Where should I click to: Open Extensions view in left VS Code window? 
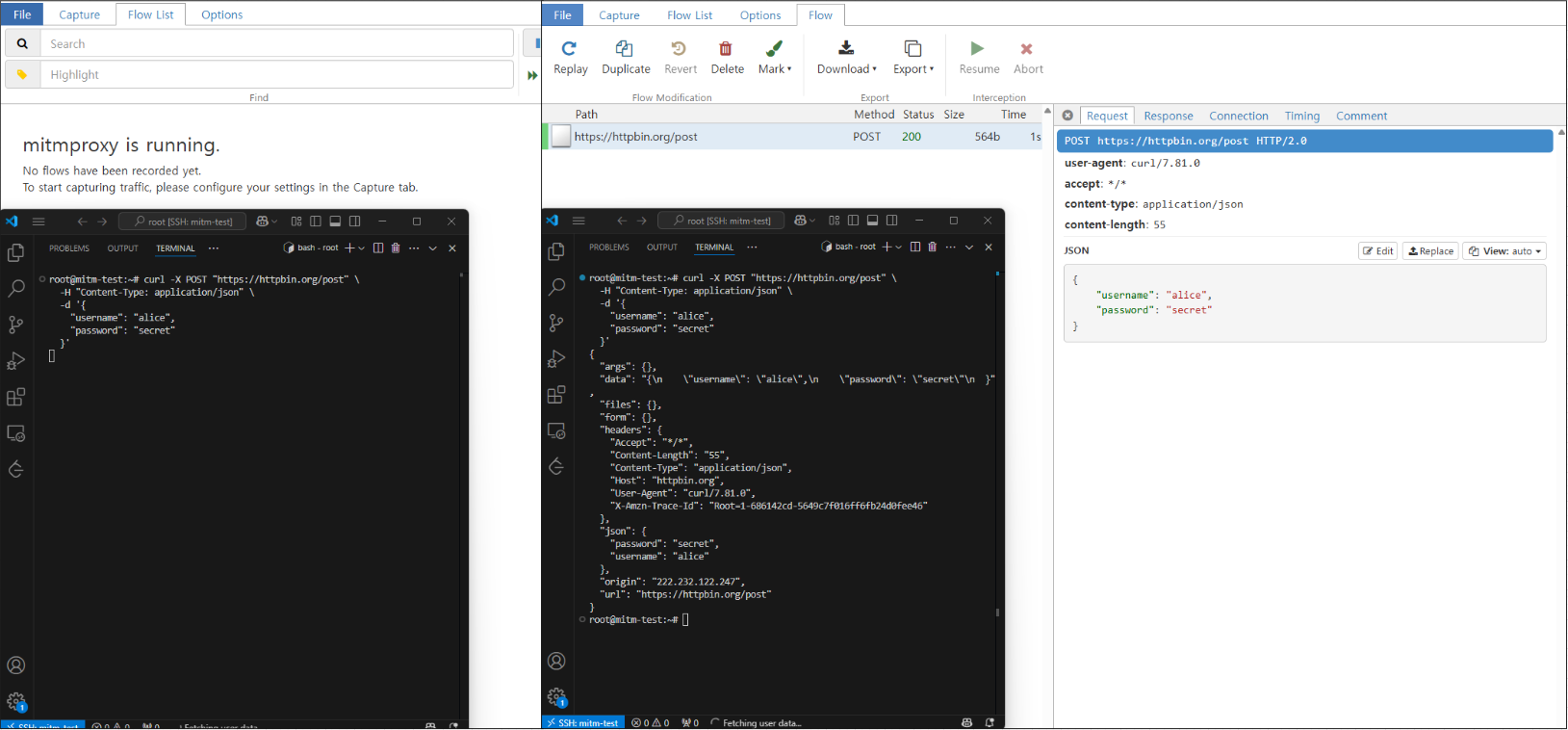point(15,397)
